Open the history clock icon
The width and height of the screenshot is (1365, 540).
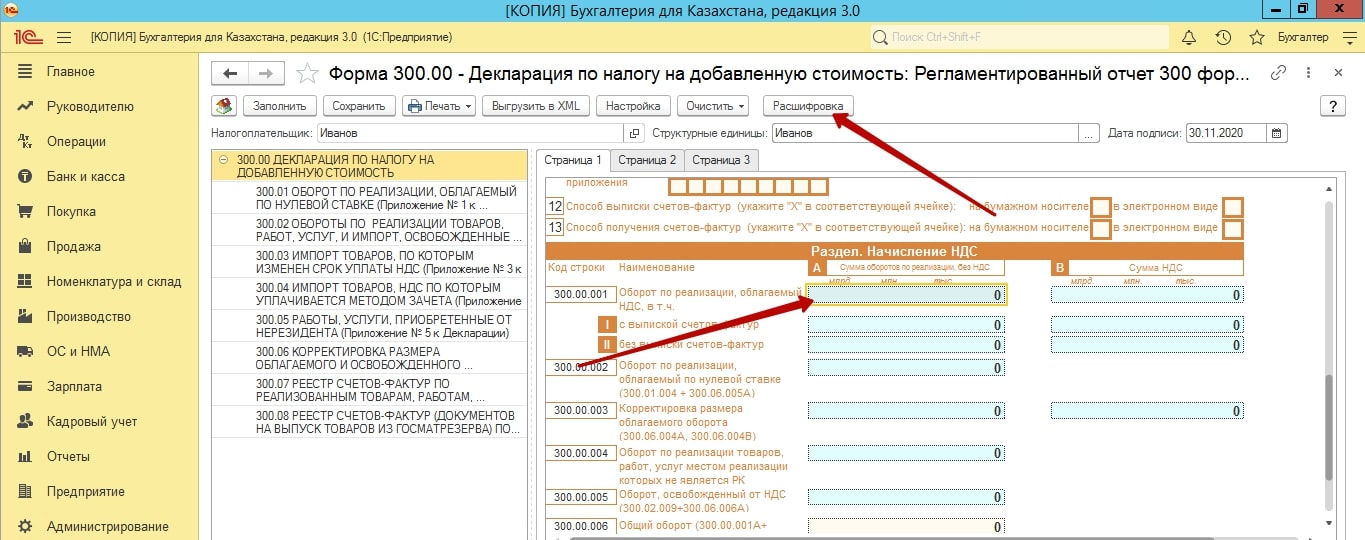tap(1222, 38)
